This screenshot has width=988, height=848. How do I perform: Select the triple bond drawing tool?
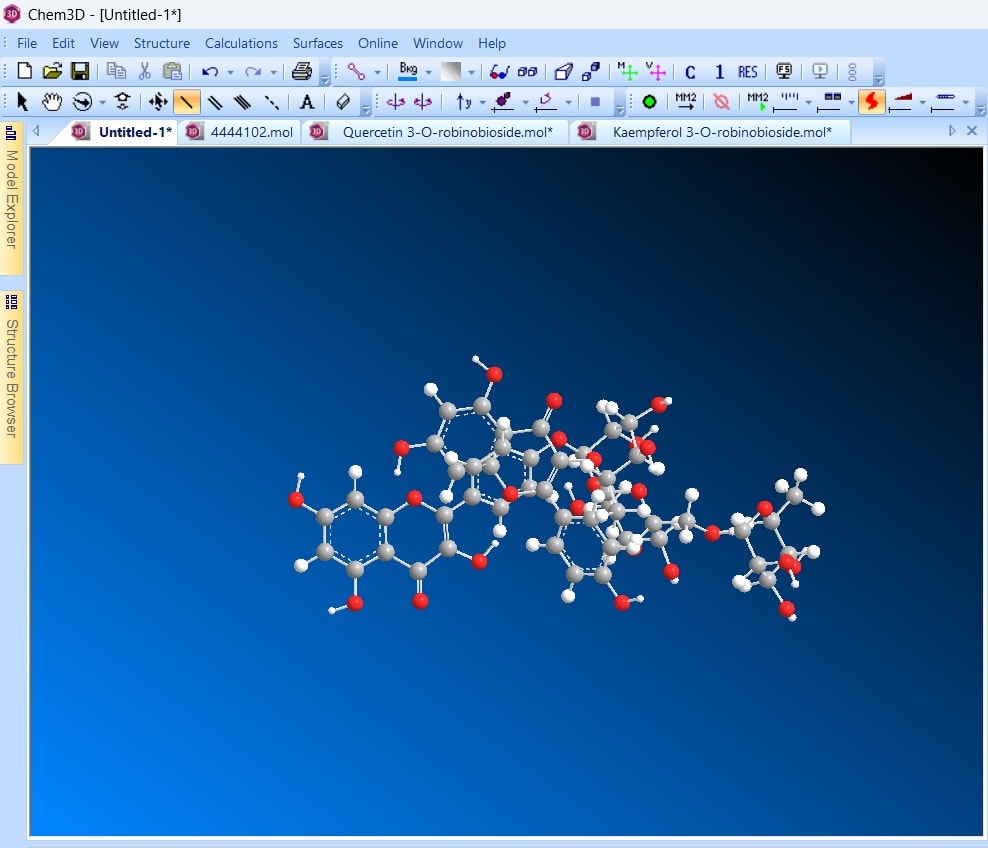coord(243,101)
